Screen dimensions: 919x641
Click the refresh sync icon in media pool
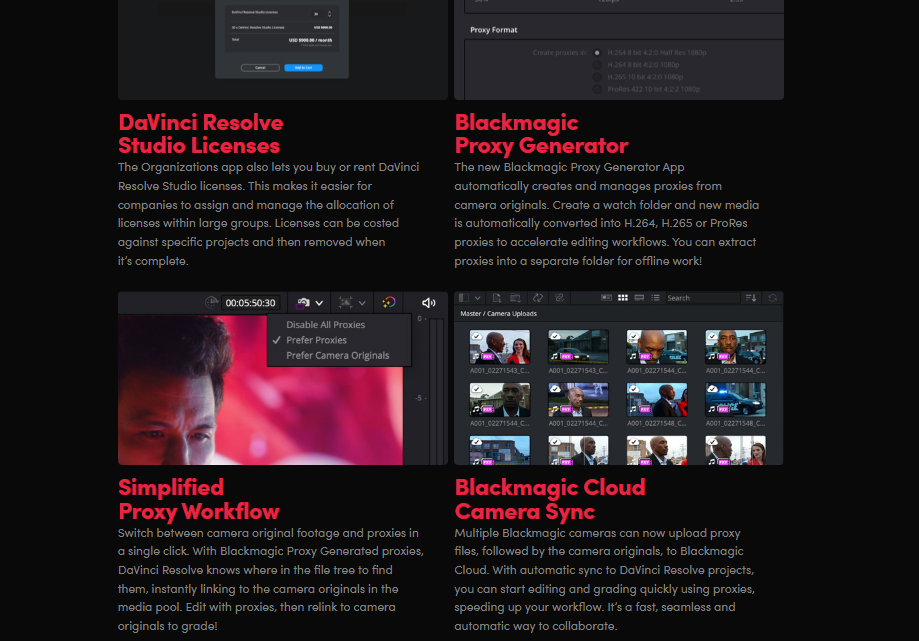[x=772, y=298]
